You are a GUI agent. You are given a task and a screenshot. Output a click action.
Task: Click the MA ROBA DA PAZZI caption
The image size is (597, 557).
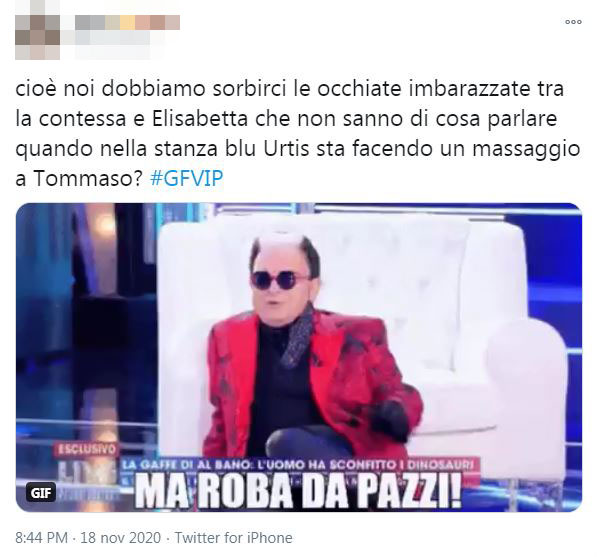(x=298, y=492)
